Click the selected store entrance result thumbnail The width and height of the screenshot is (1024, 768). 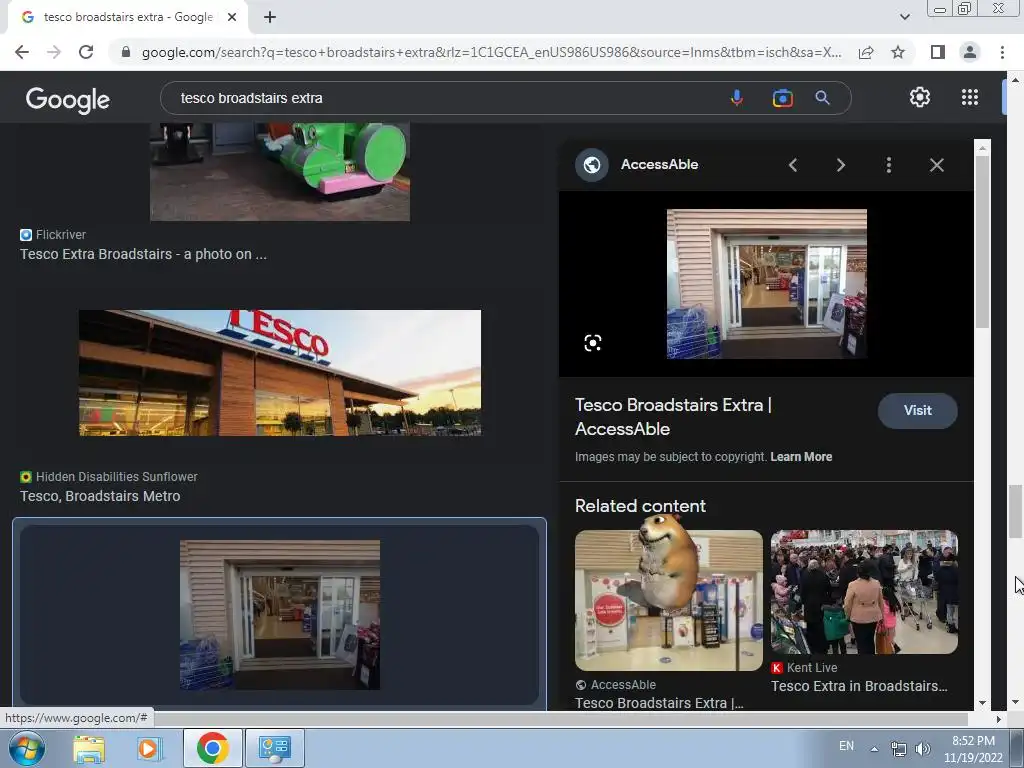[280, 615]
